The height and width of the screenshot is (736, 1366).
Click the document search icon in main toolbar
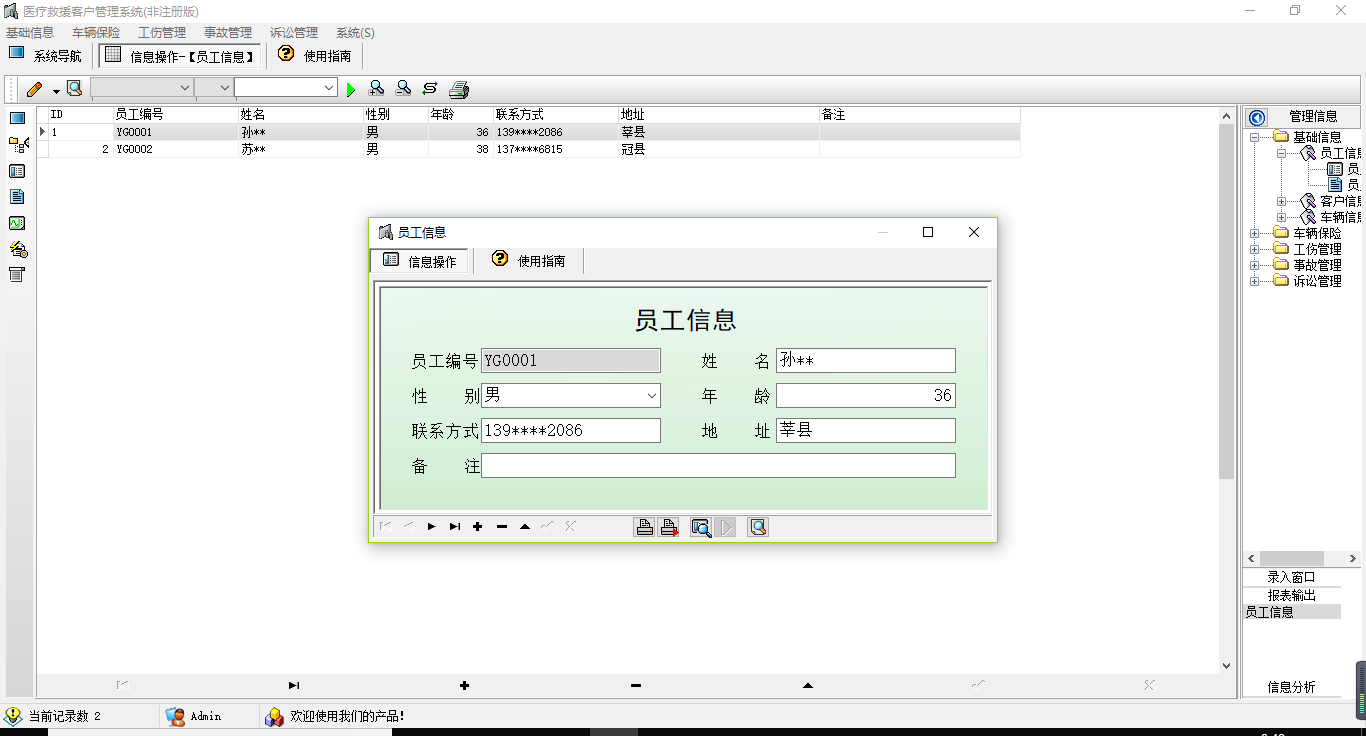[x=74, y=89]
